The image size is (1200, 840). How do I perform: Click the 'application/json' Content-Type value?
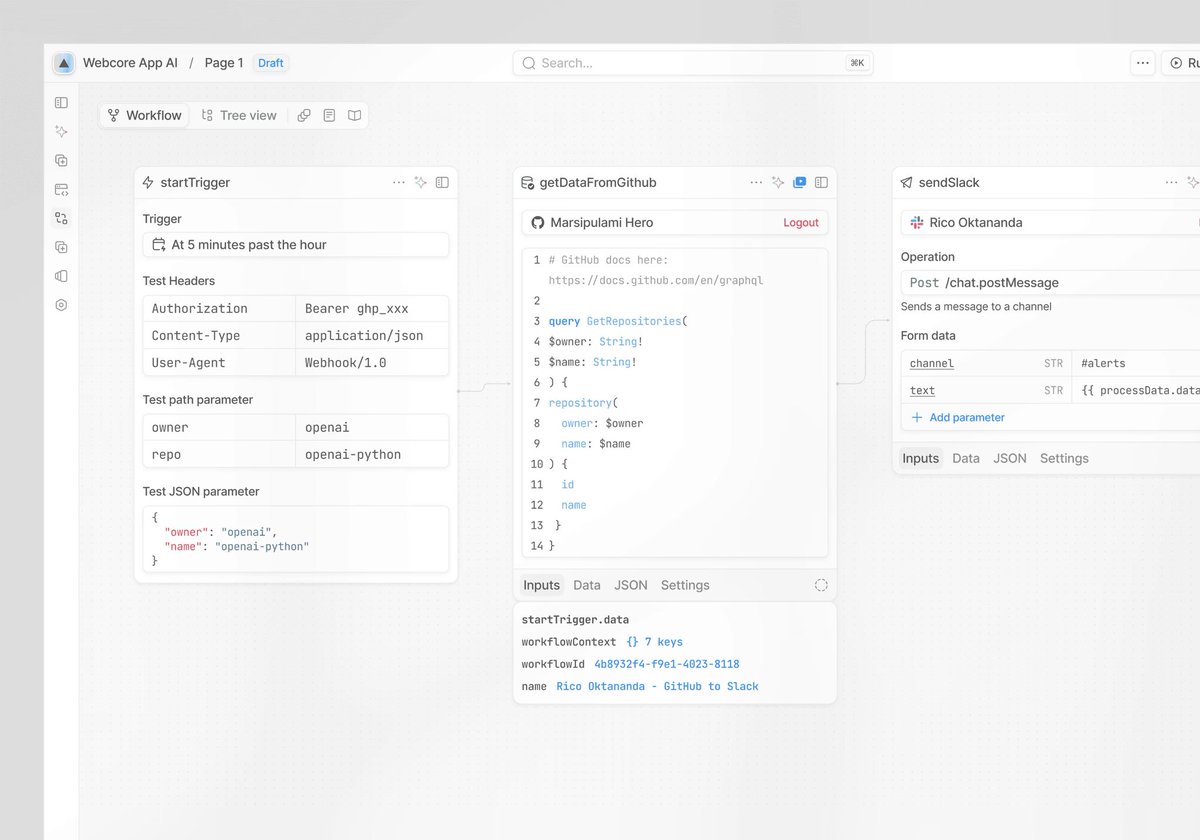tap(372, 336)
